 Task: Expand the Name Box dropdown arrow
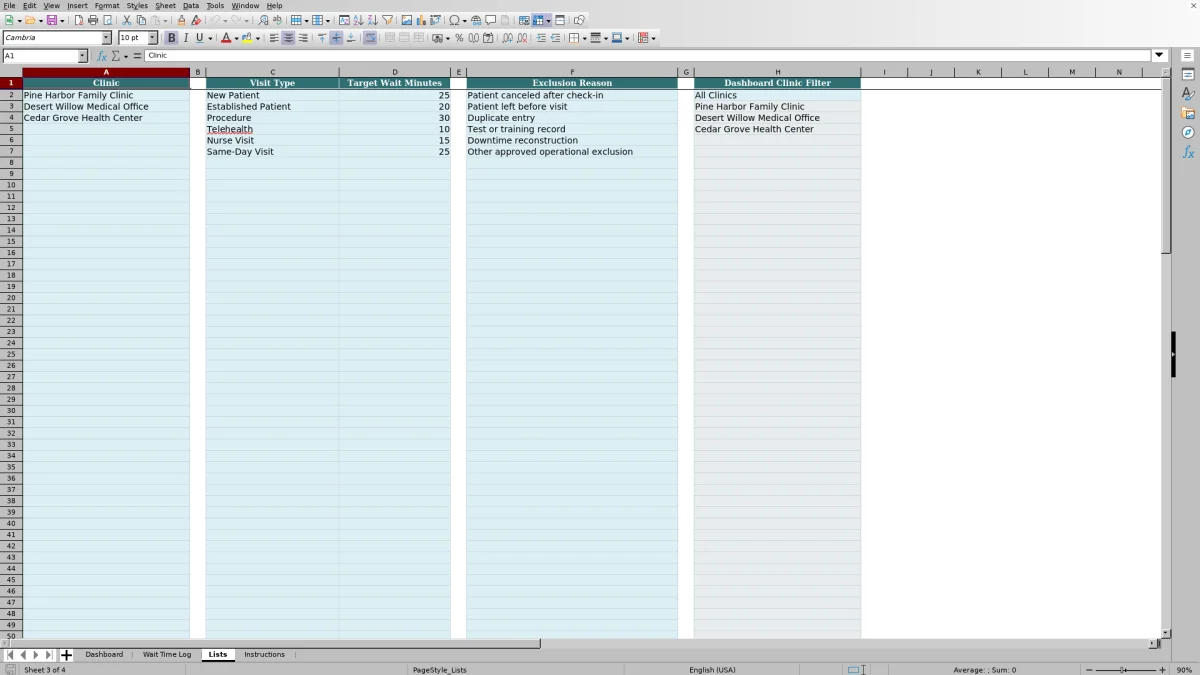pyautogui.click(x=82, y=56)
